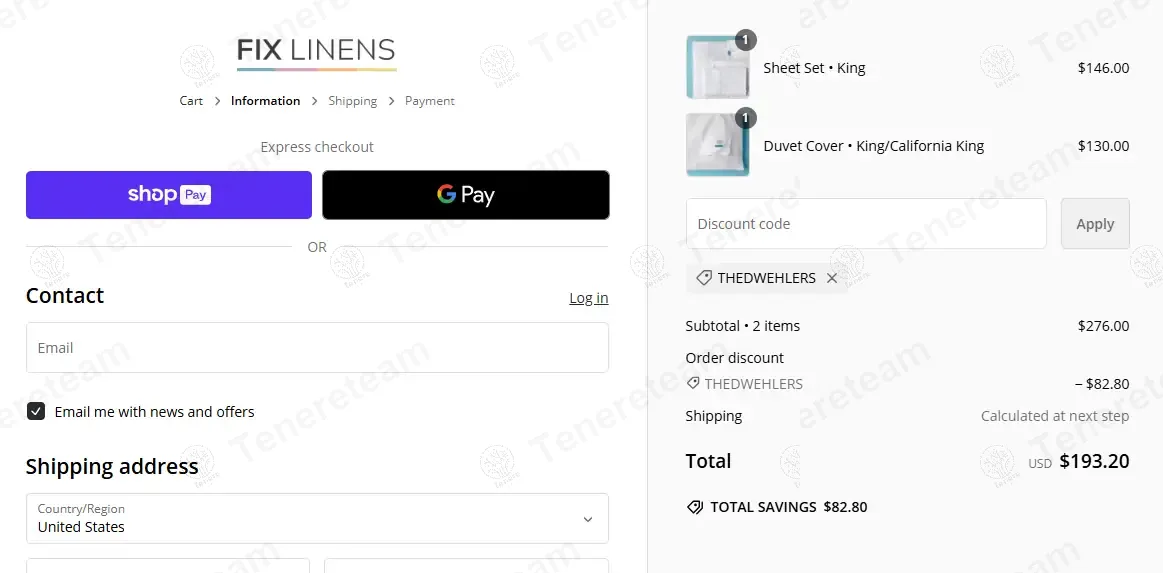Open the Sheet Set King product thumbnail
Image resolution: width=1163 pixels, height=573 pixels.
point(717,67)
